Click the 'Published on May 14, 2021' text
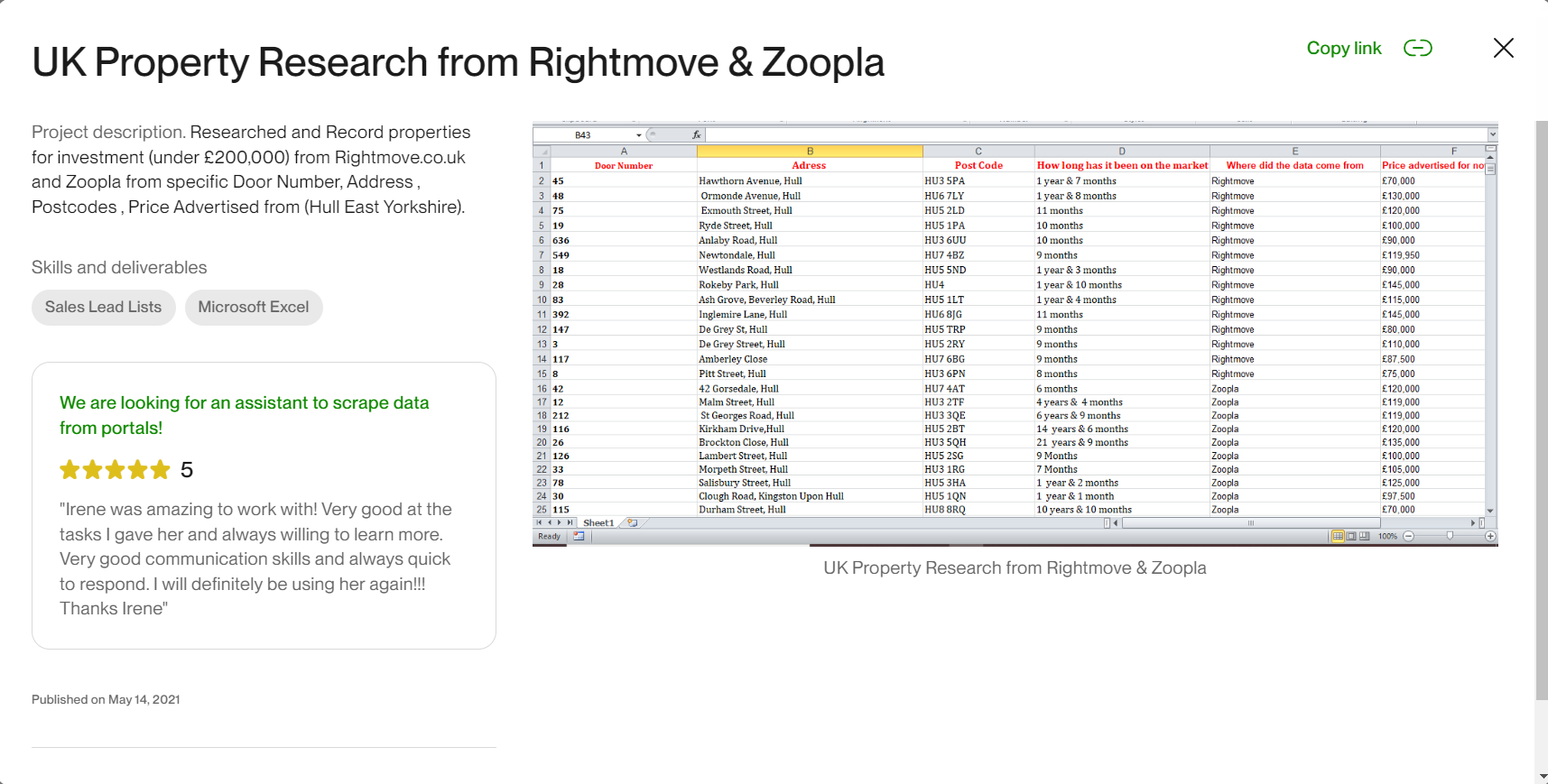1548x784 pixels. (106, 699)
